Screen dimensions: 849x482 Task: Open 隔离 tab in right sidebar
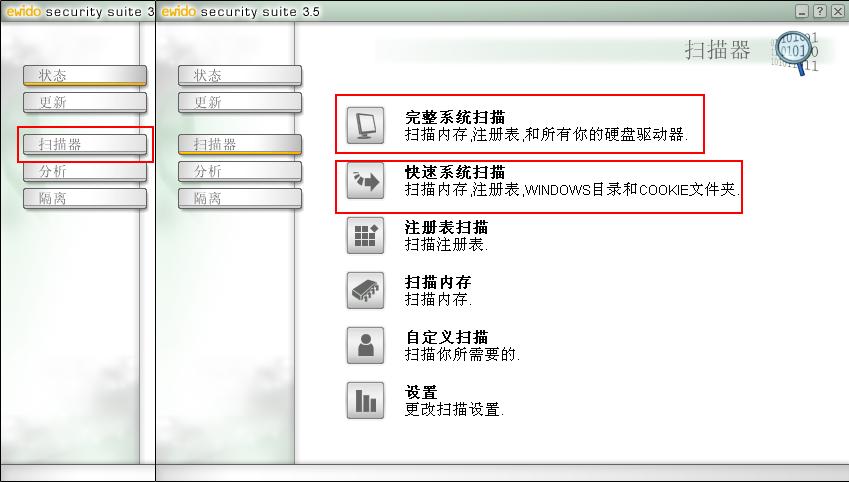coord(240,198)
